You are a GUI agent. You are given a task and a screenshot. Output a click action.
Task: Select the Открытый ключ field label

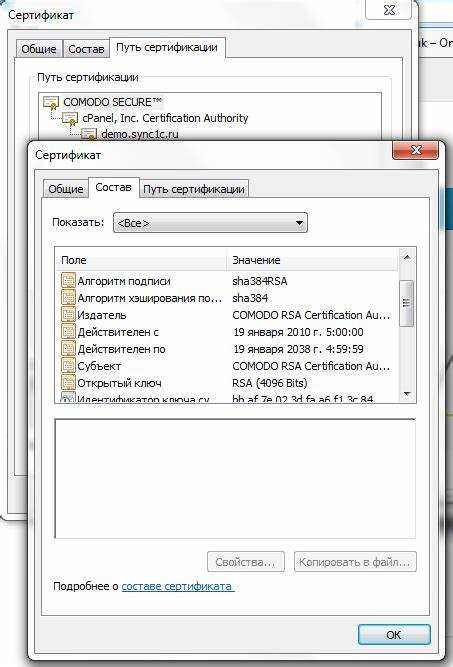[120, 383]
